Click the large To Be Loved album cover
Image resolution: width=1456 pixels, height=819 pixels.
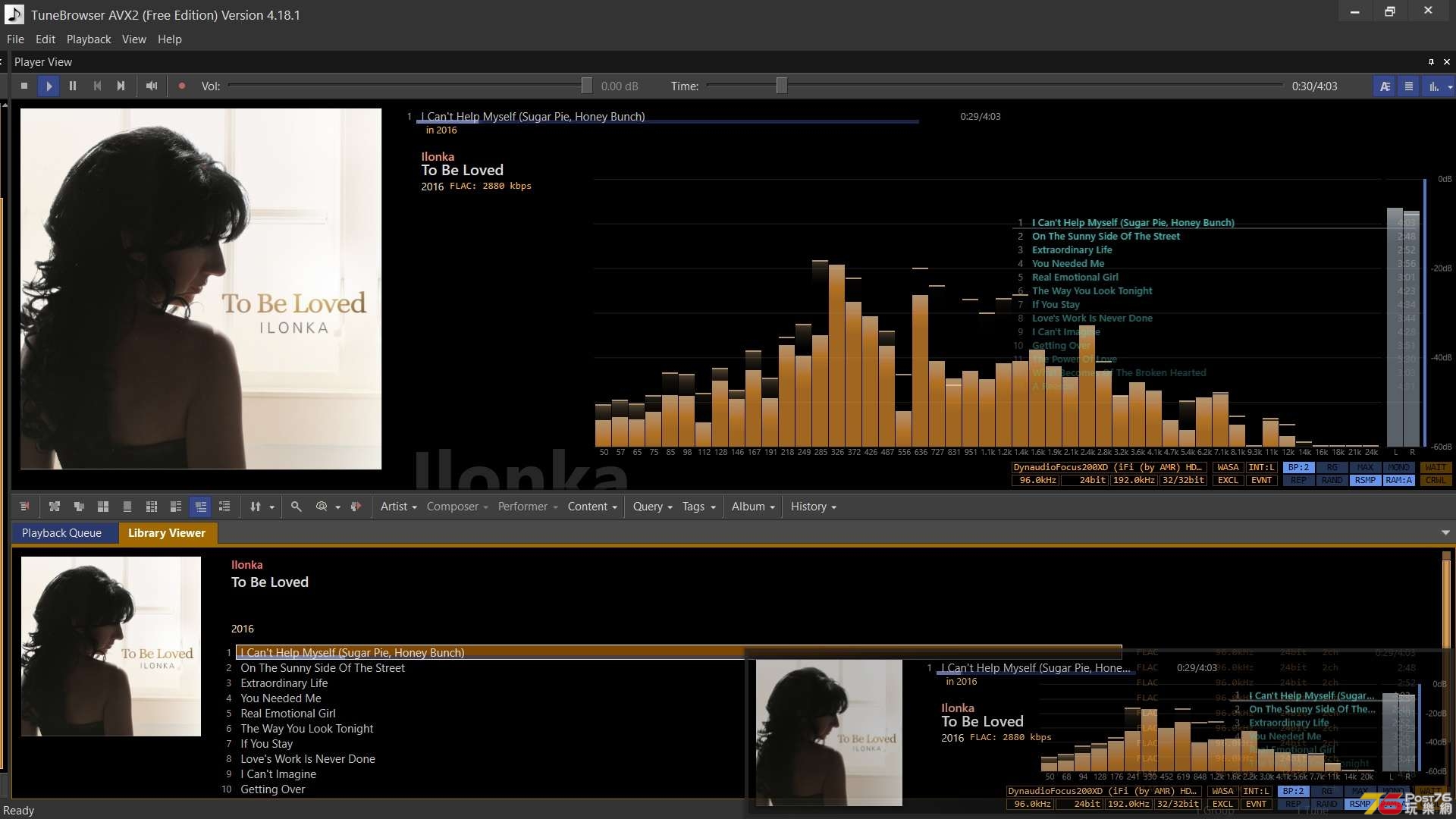click(201, 289)
